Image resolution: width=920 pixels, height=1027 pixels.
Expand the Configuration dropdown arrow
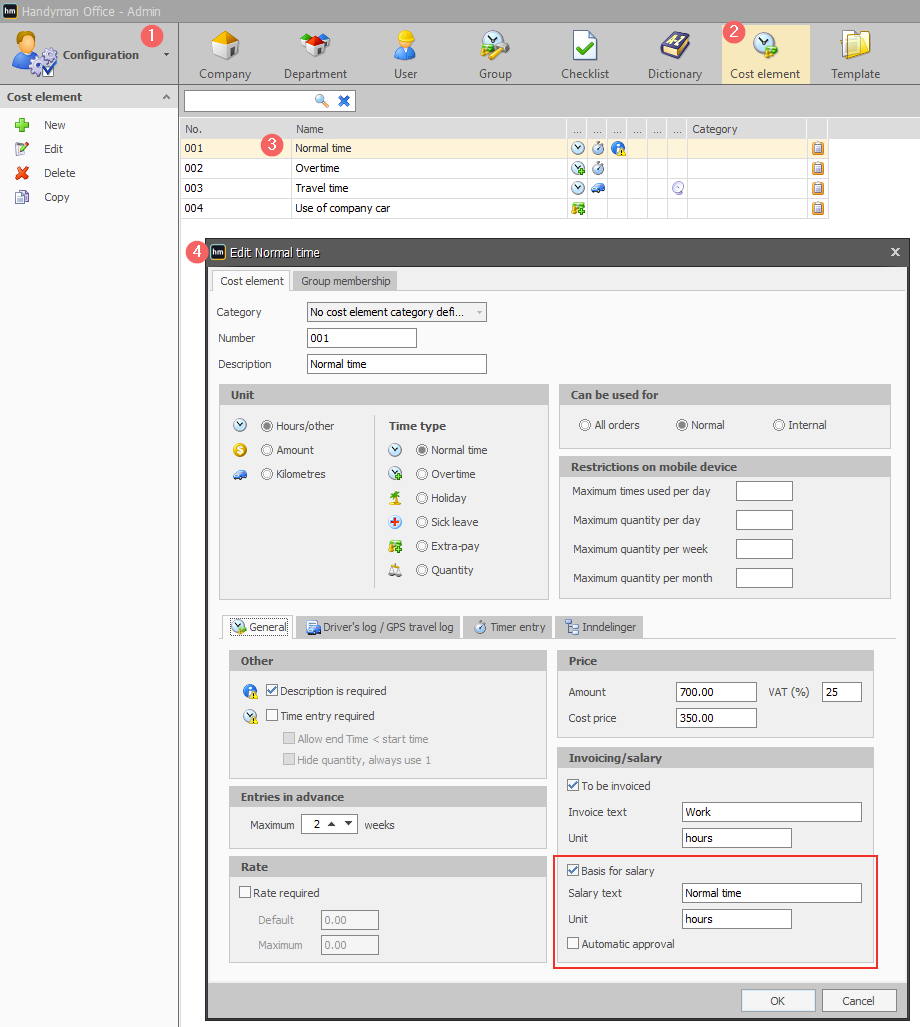166,55
